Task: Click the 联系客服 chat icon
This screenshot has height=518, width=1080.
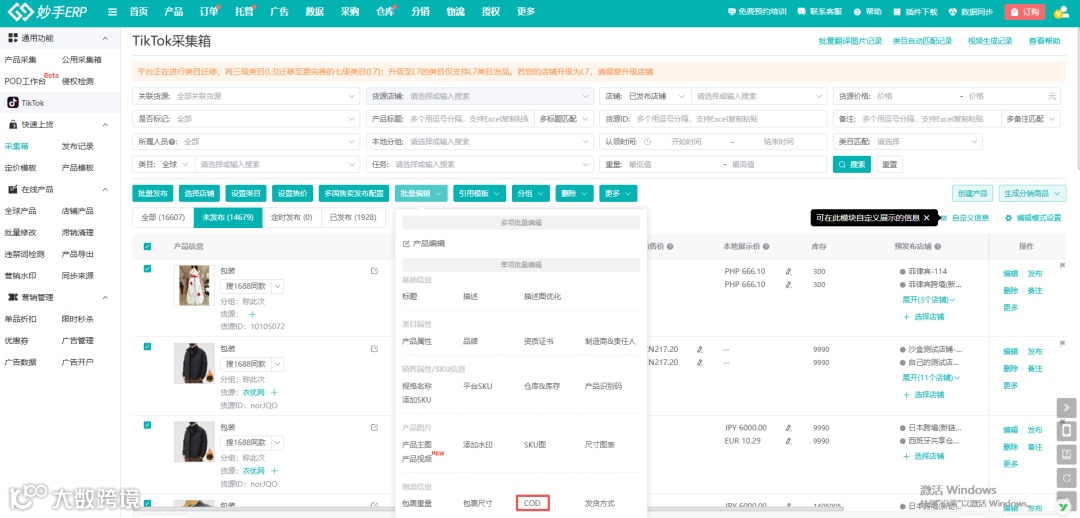Action: pos(802,12)
